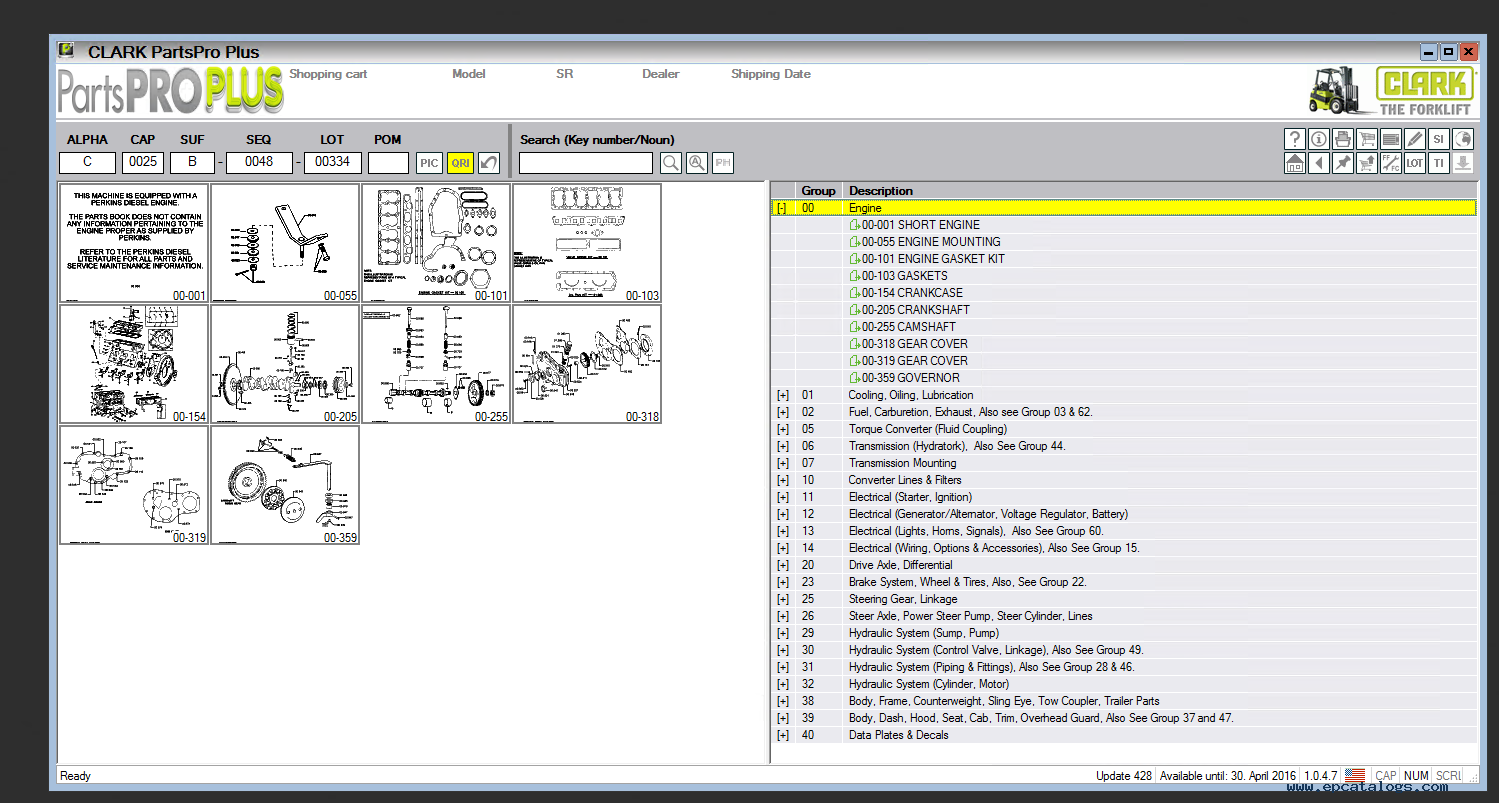Click the LOT toolbar button
Viewport: 1499px width, 803px height.
tap(1414, 163)
